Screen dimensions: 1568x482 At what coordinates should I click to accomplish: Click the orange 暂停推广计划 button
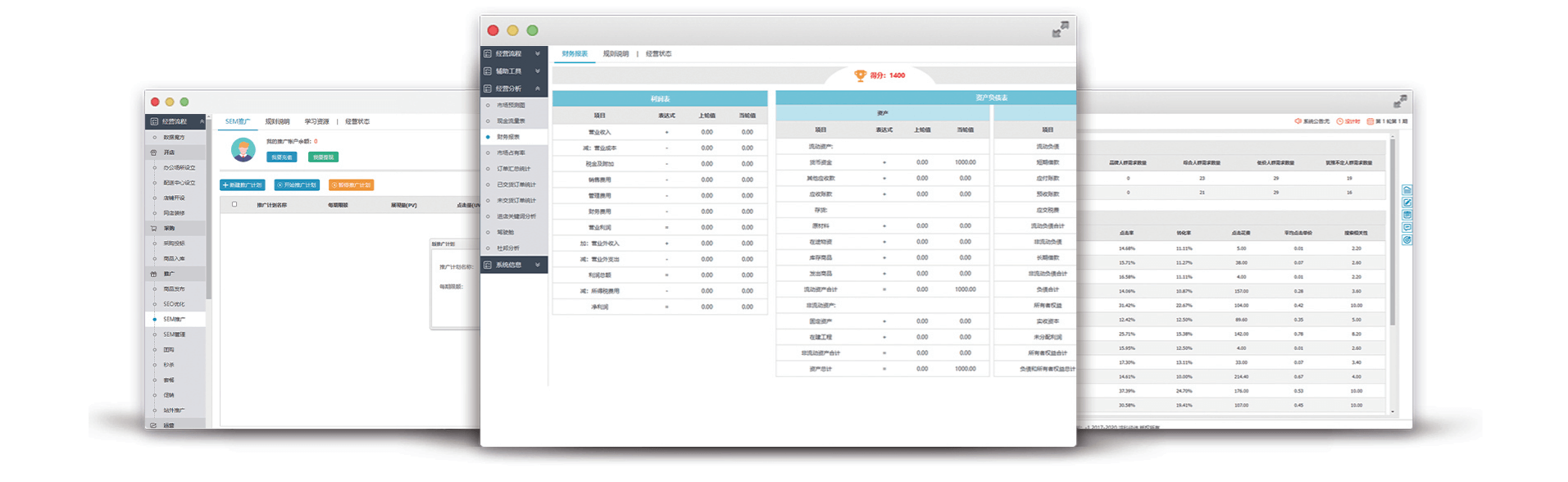pos(352,185)
